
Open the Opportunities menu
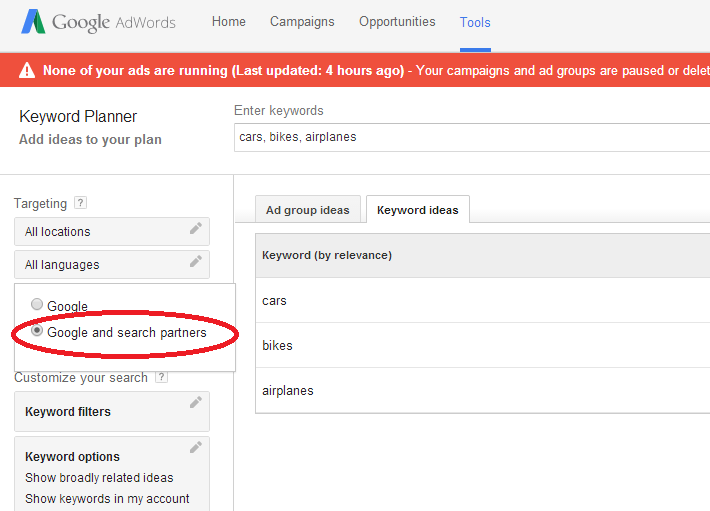(x=397, y=22)
